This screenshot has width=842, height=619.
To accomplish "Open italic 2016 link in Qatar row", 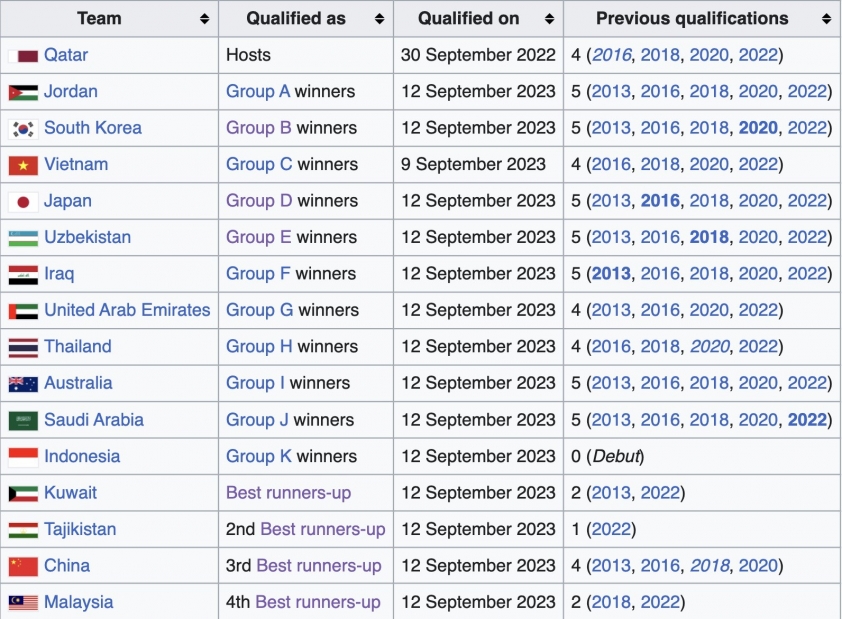I will pyautogui.click(x=612, y=55).
